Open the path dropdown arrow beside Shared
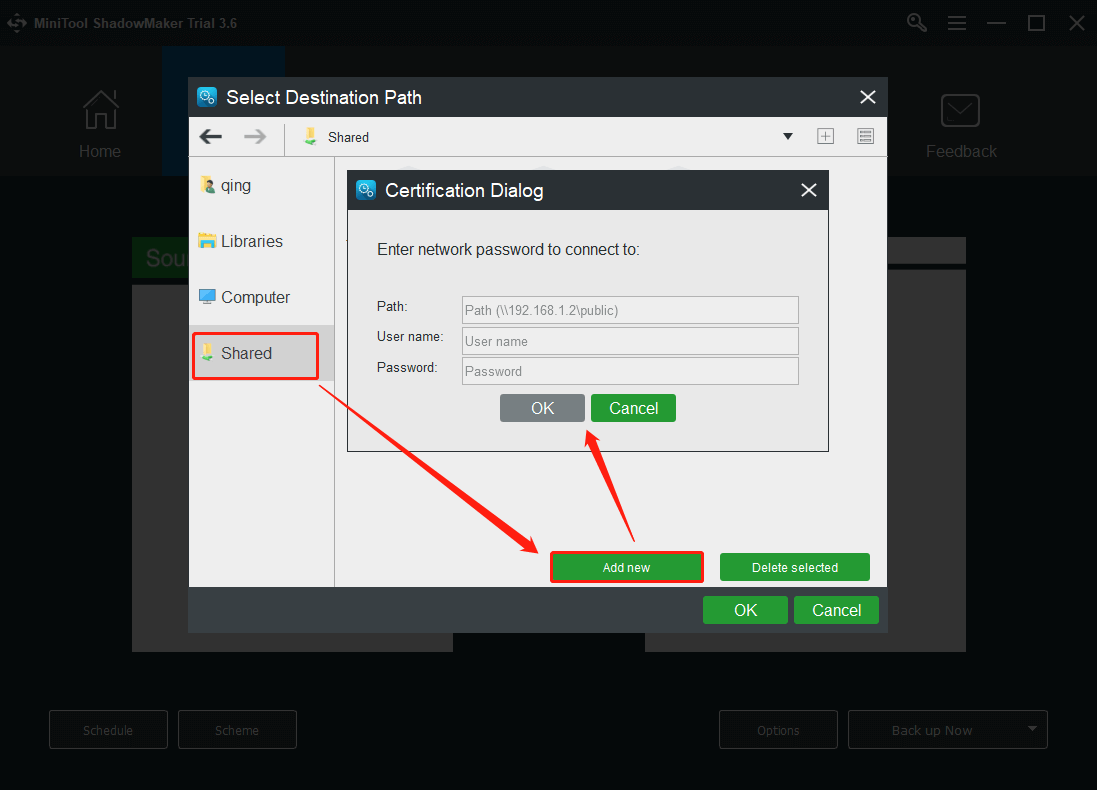 coord(788,136)
